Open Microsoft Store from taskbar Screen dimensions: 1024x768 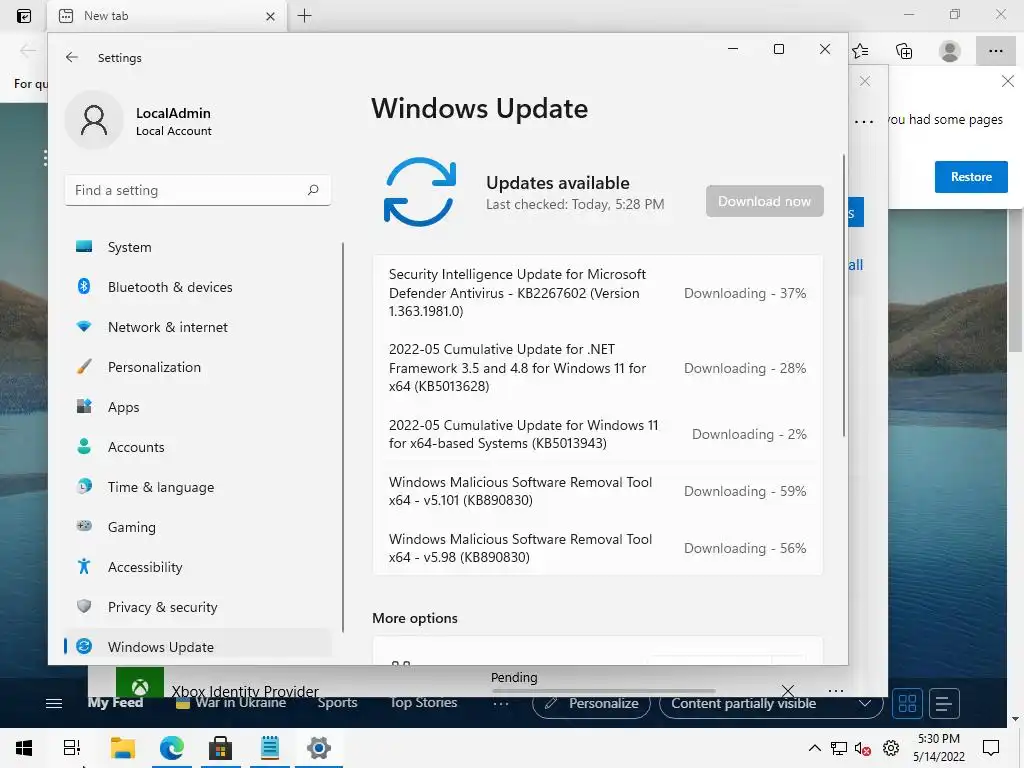coord(221,748)
